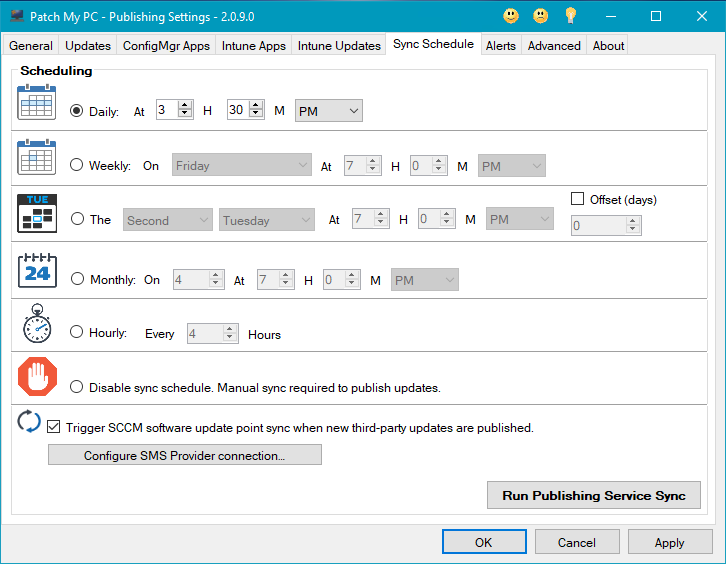Expand the Friday weekday dropdown
Image resolution: width=726 pixels, height=564 pixels.
coord(242,166)
